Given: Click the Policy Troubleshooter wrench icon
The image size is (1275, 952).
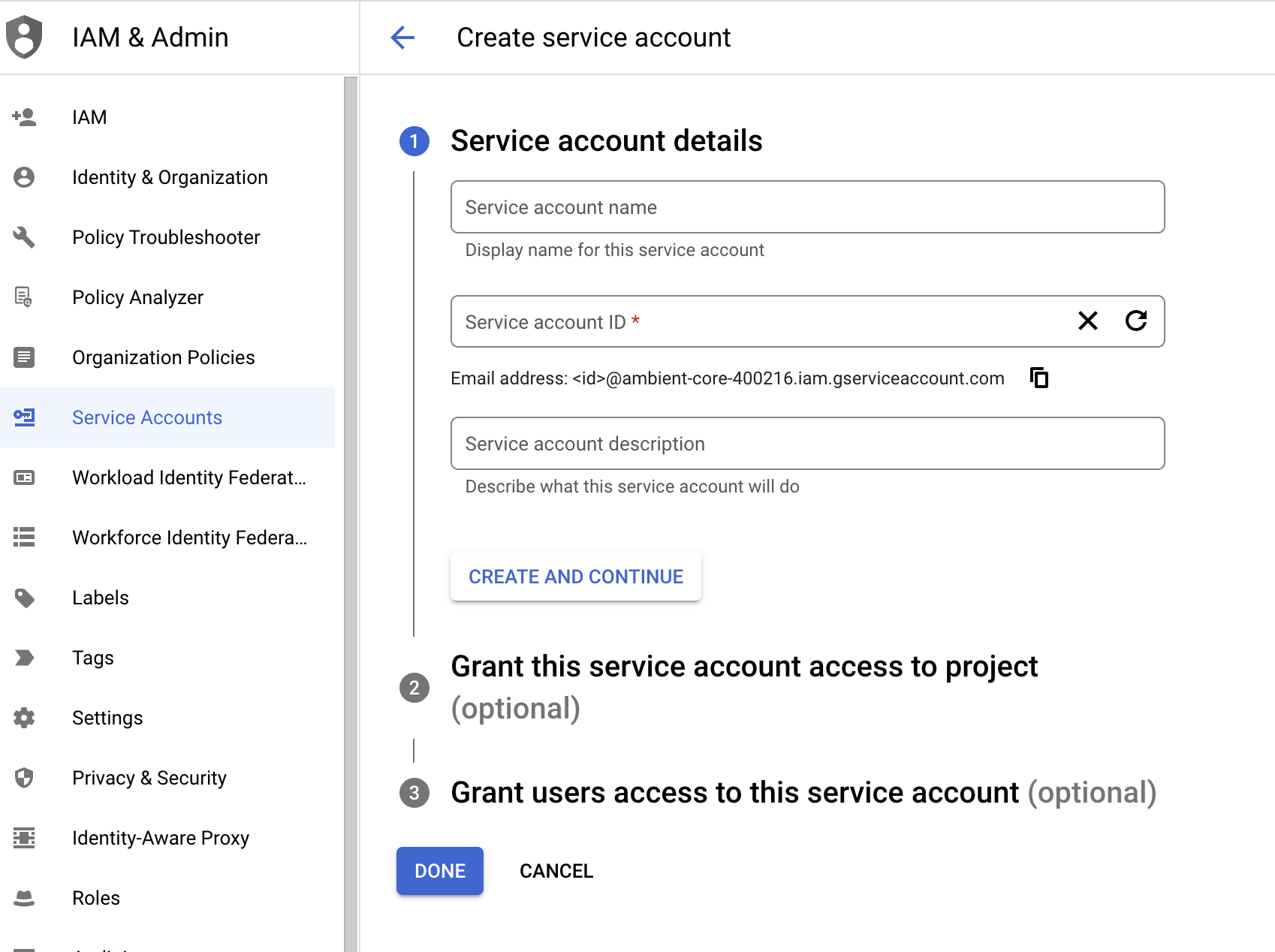Looking at the screenshot, I should coord(24,237).
